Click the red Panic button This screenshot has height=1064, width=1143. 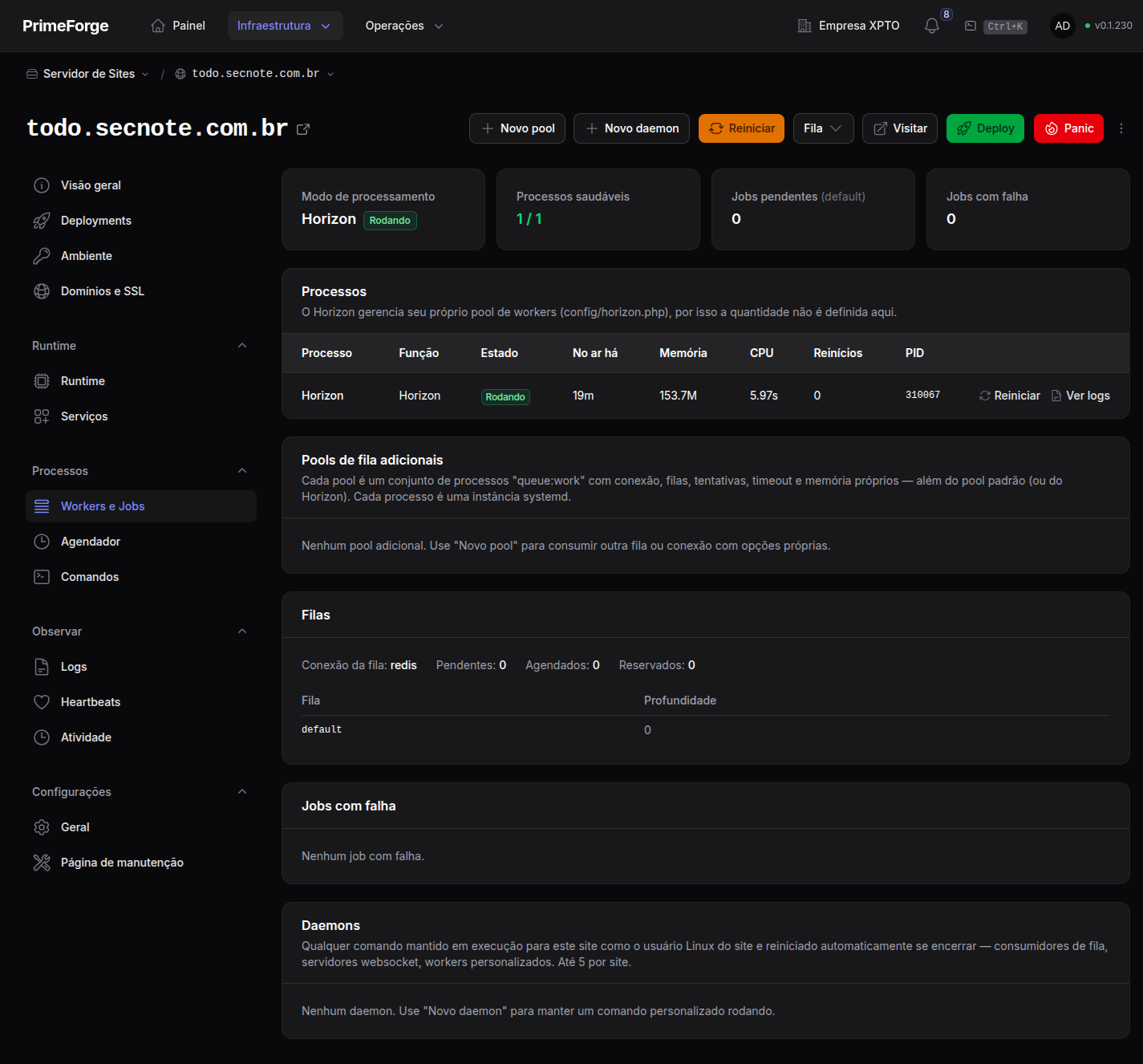click(1068, 128)
